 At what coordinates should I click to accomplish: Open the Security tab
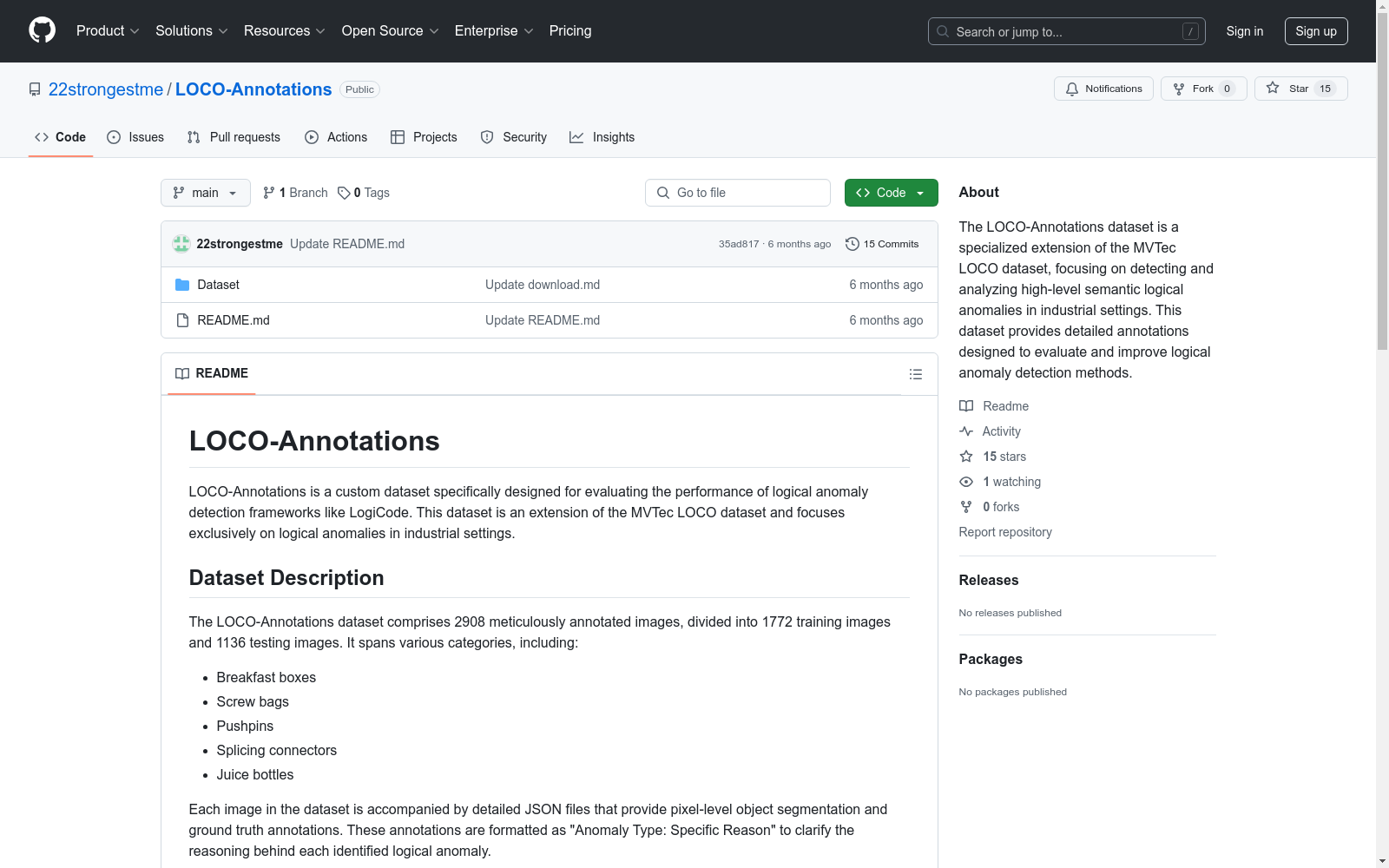pyautogui.click(x=514, y=137)
